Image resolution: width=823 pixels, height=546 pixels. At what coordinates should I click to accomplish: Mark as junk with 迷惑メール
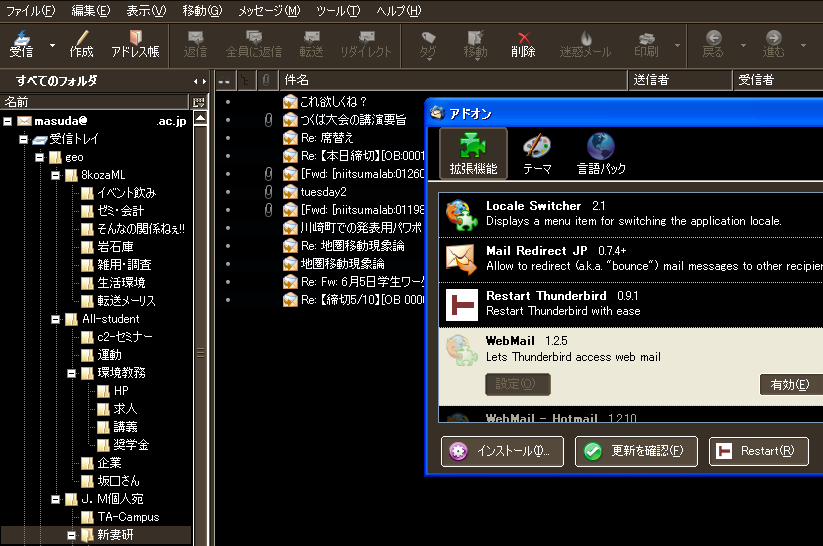coord(585,44)
